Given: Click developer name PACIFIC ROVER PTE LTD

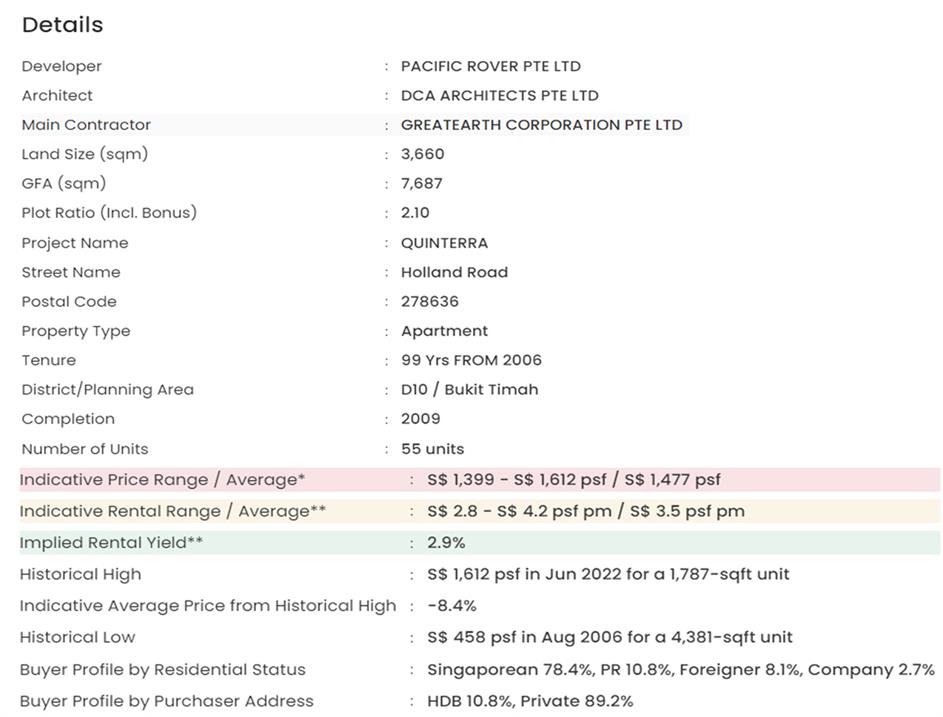Looking at the screenshot, I should (x=490, y=66).
